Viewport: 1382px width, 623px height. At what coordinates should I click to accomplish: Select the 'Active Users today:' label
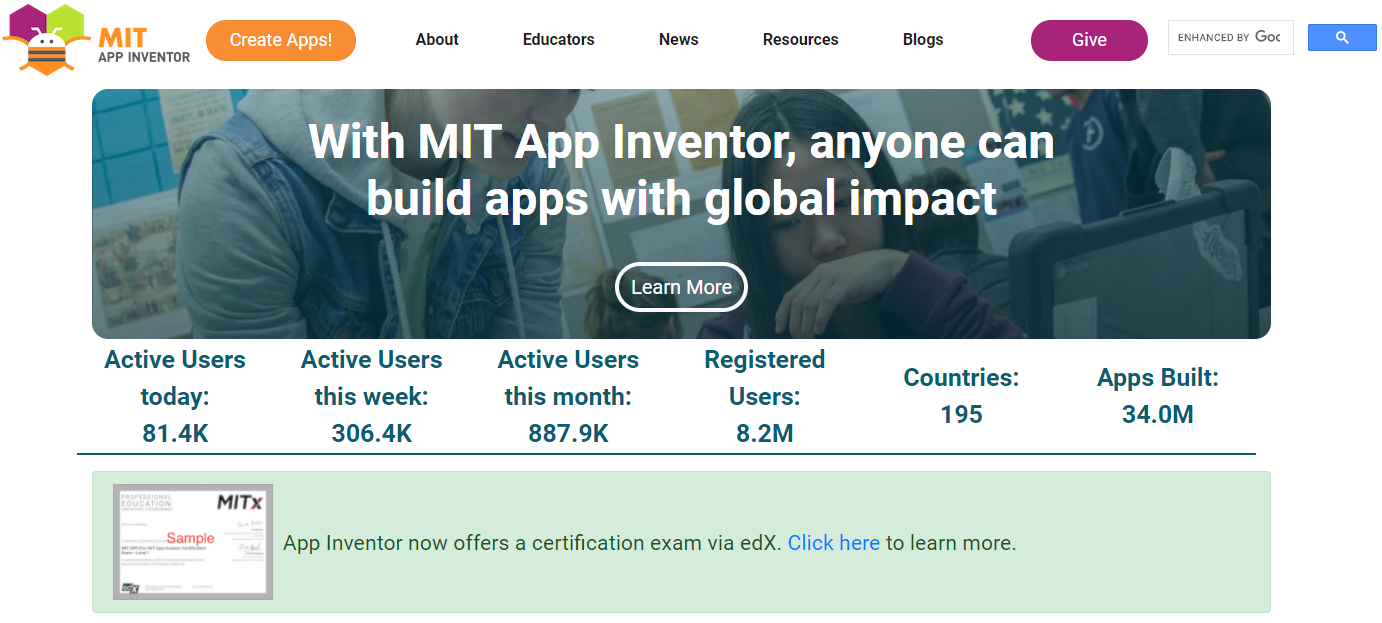pos(175,378)
